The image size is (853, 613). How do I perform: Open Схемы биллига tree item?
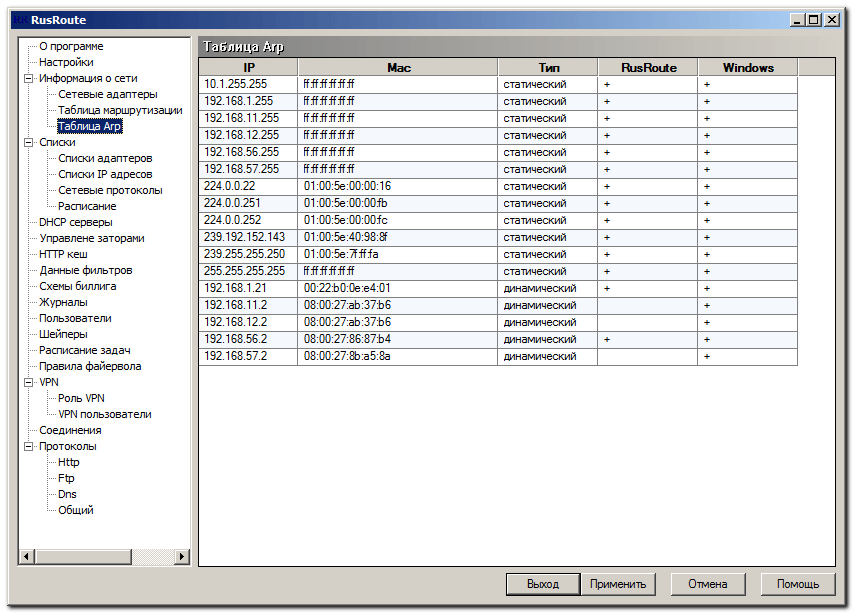tap(77, 286)
